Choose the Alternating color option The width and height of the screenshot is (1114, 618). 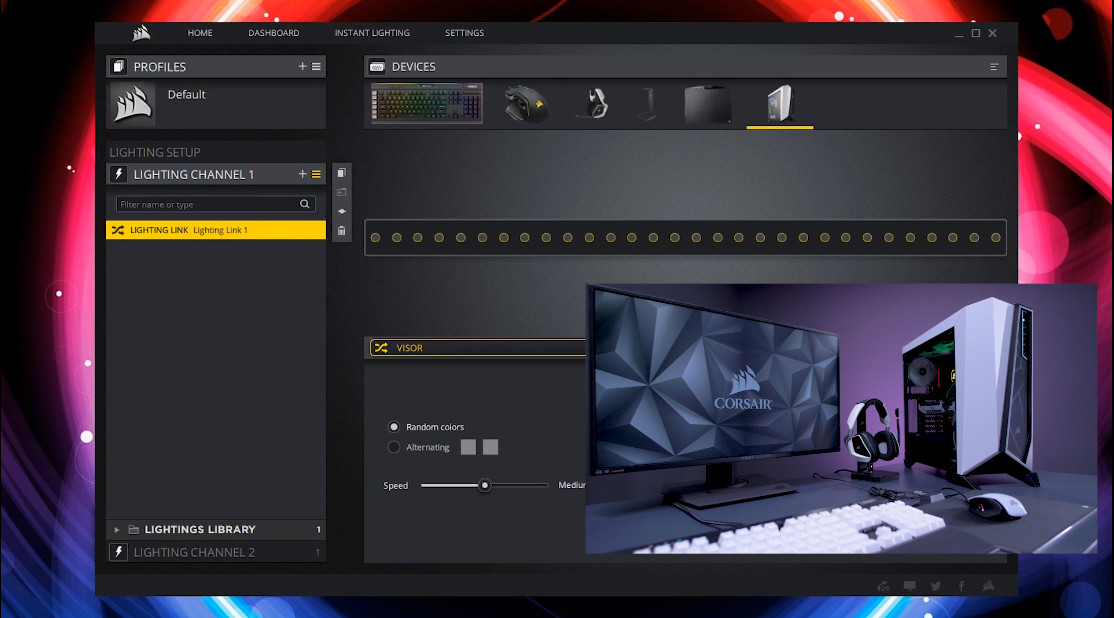coord(394,447)
